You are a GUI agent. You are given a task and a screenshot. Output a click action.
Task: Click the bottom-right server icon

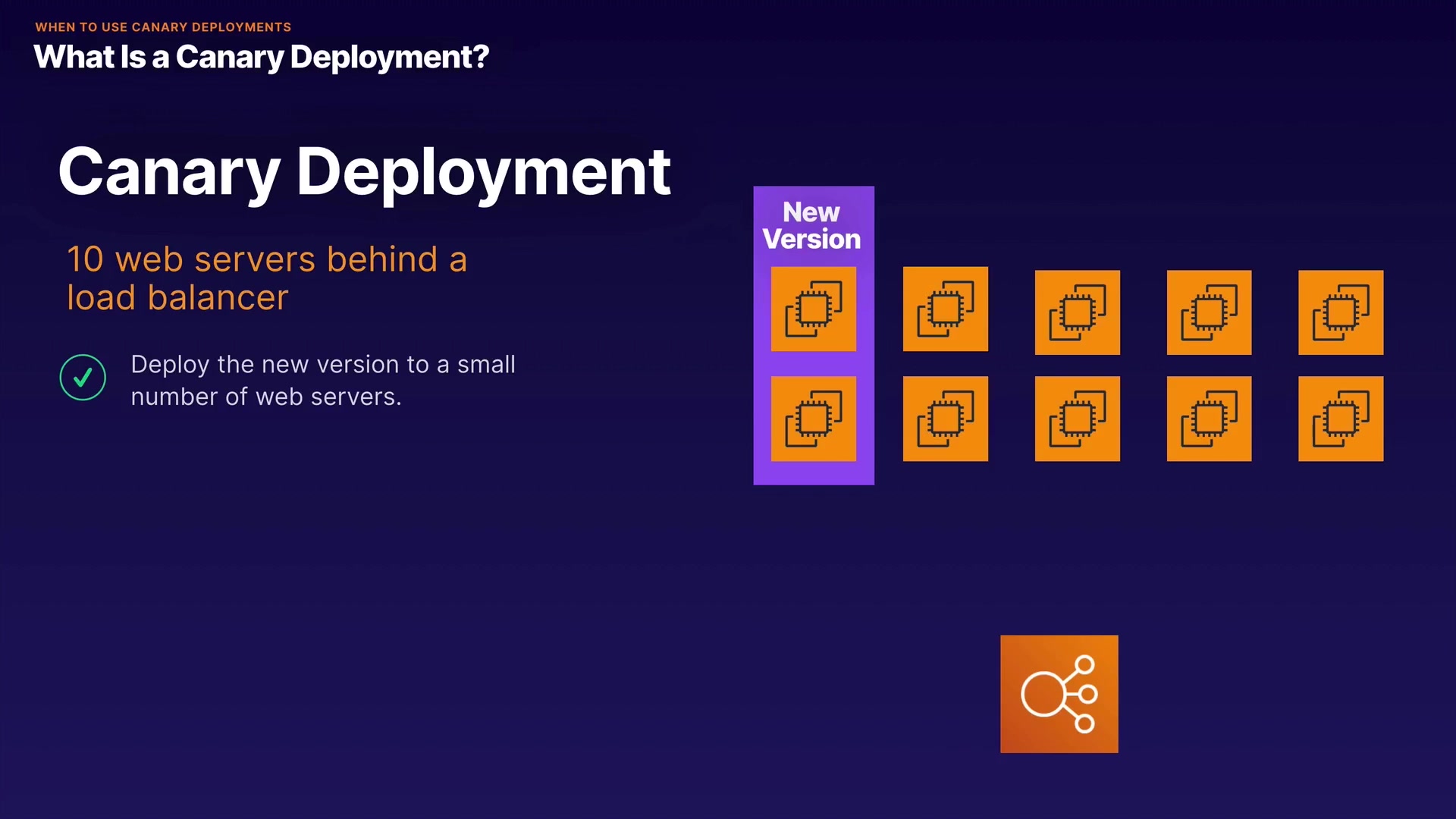coord(1340,419)
